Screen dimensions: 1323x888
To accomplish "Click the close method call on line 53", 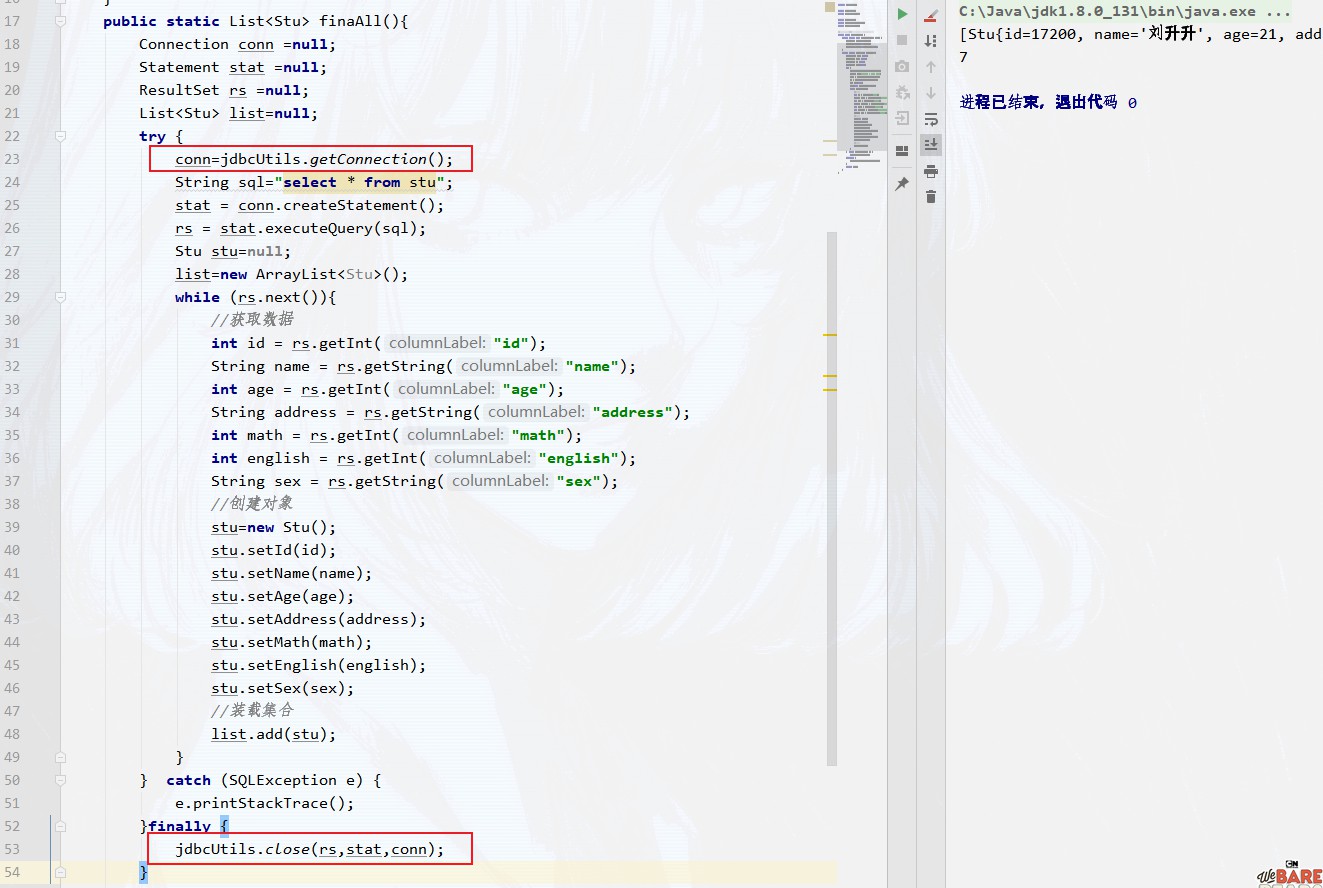I will click(x=287, y=849).
